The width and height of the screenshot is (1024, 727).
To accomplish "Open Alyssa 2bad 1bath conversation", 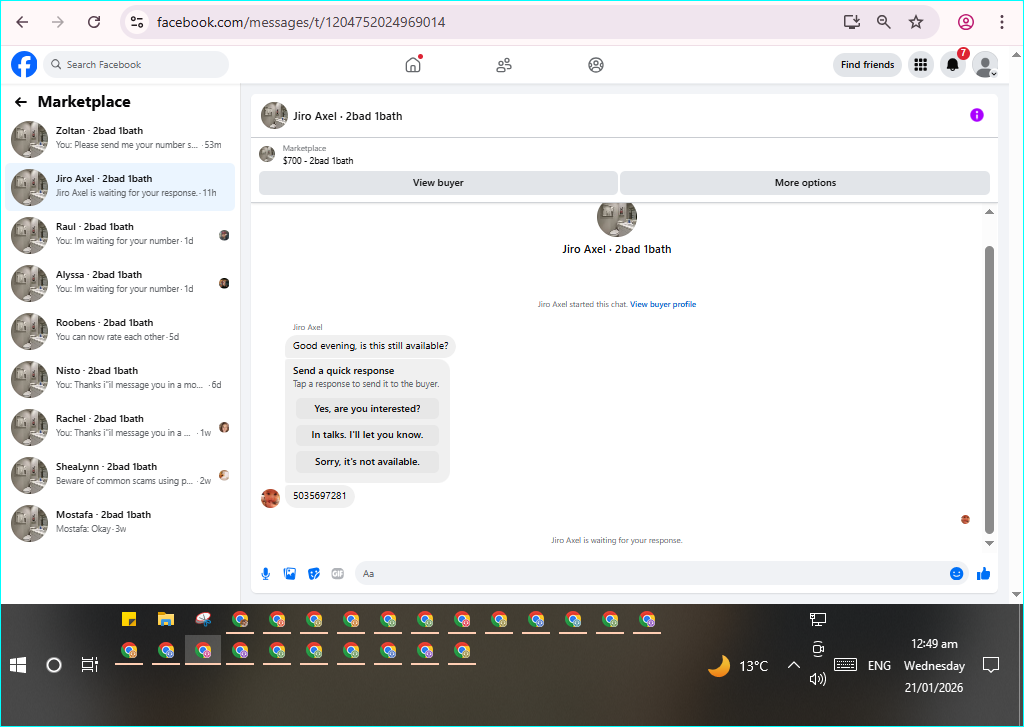I will click(120, 283).
